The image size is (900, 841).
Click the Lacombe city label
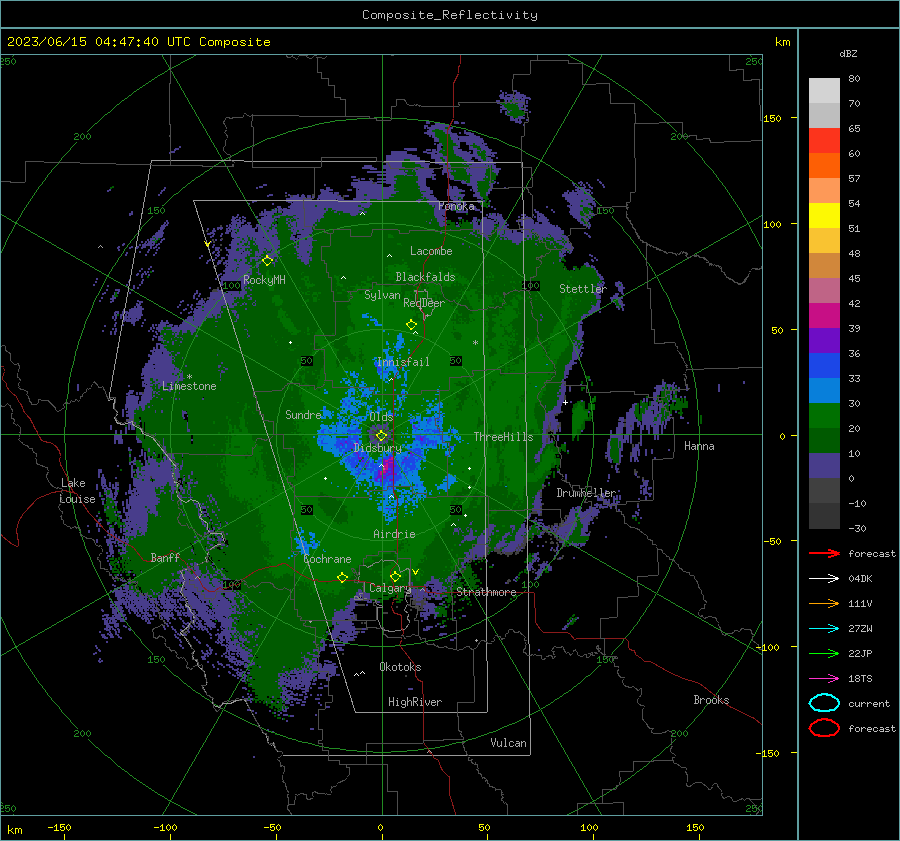[431, 251]
